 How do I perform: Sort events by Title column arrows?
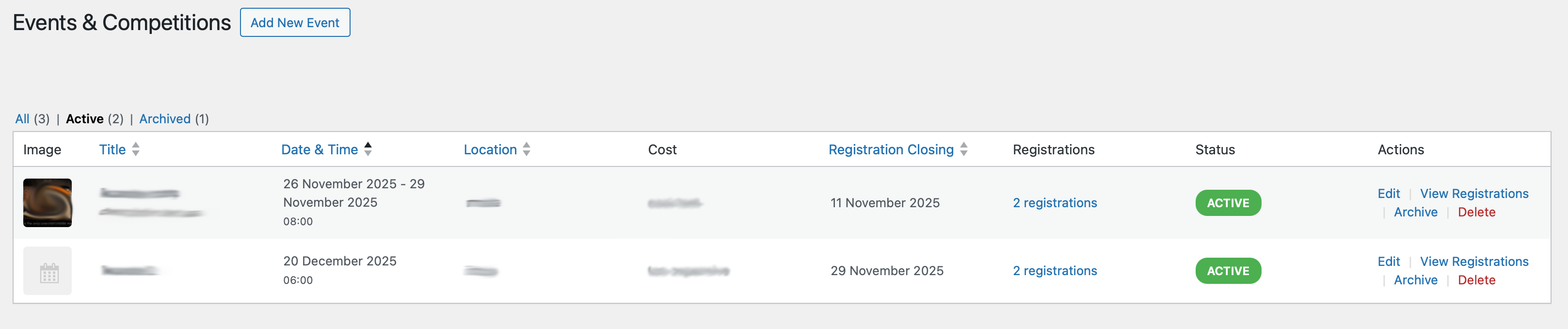(136, 149)
